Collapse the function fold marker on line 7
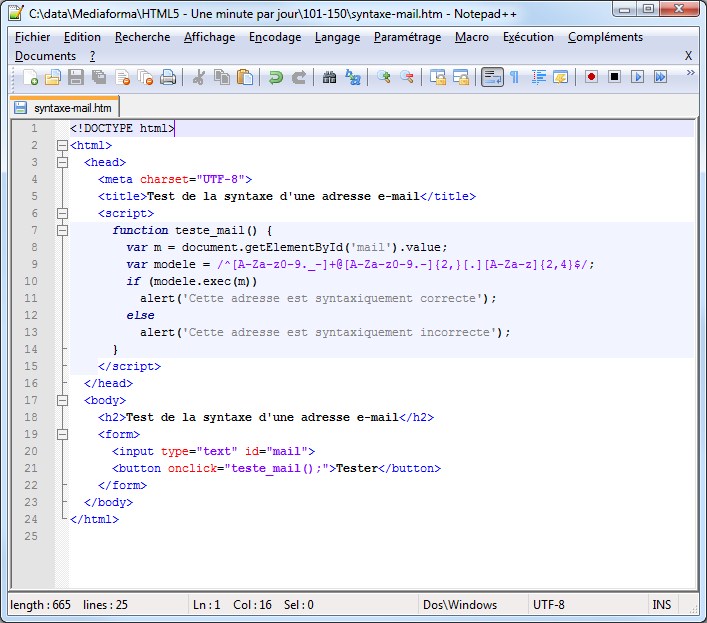Image resolution: width=707 pixels, height=623 pixels. pos(62,230)
